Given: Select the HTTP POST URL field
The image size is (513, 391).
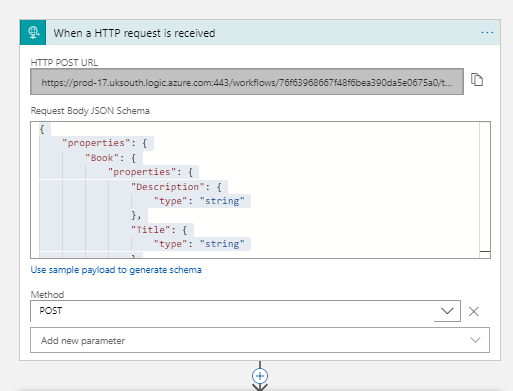Looking at the screenshot, I should [247, 82].
